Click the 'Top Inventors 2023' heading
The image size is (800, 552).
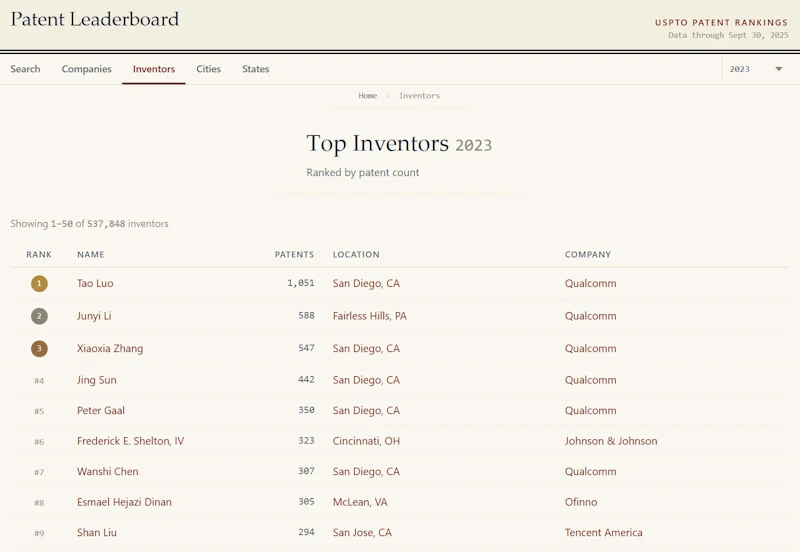[399, 144]
